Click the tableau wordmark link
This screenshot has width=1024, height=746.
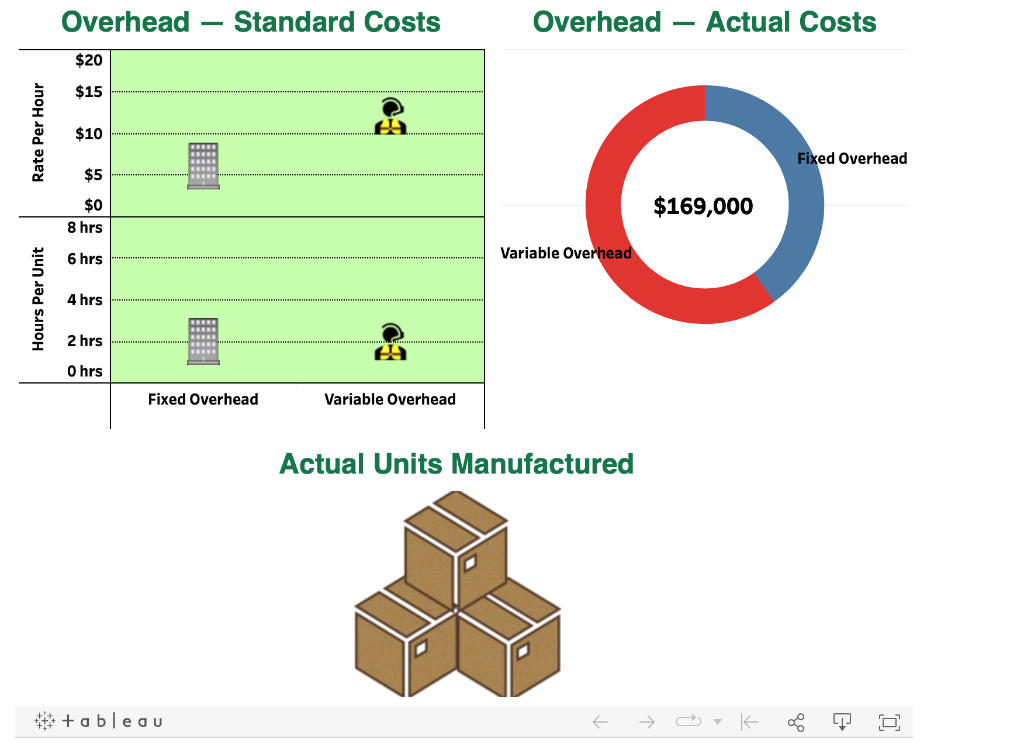(115, 721)
